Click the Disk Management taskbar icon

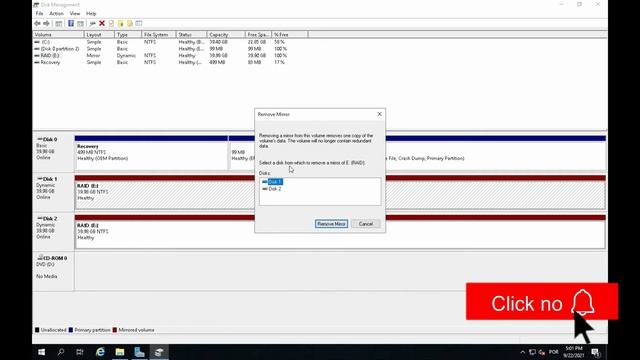pos(159,352)
